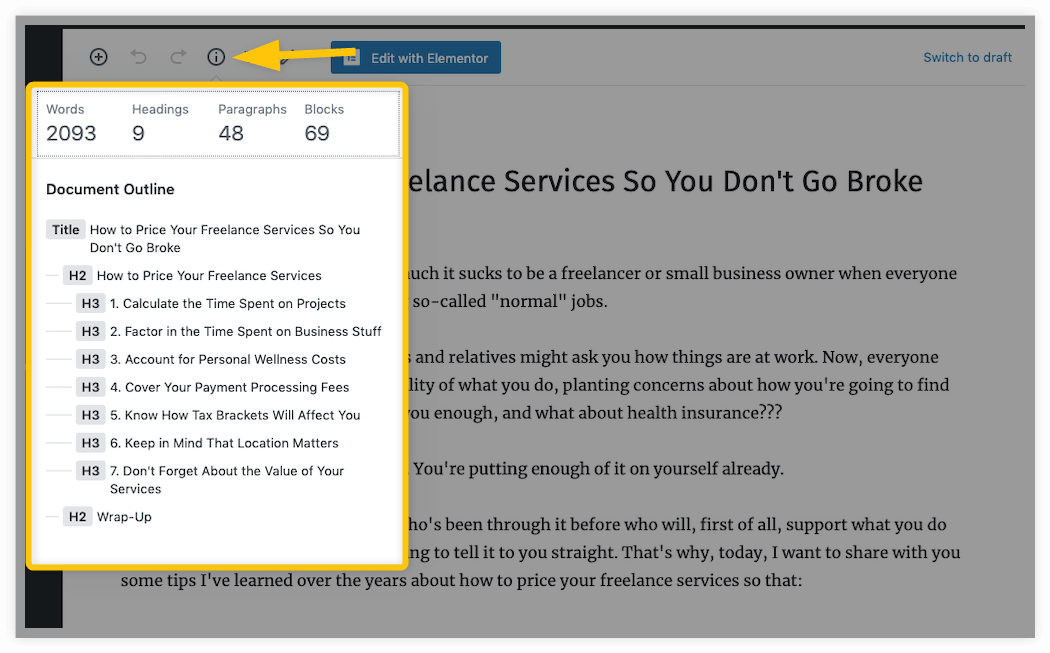Image resolution: width=1050 pixels, height=653 pixels.
Task: Click the Document Outline heading
Action: pyautogui.click(x=110, y=190)
